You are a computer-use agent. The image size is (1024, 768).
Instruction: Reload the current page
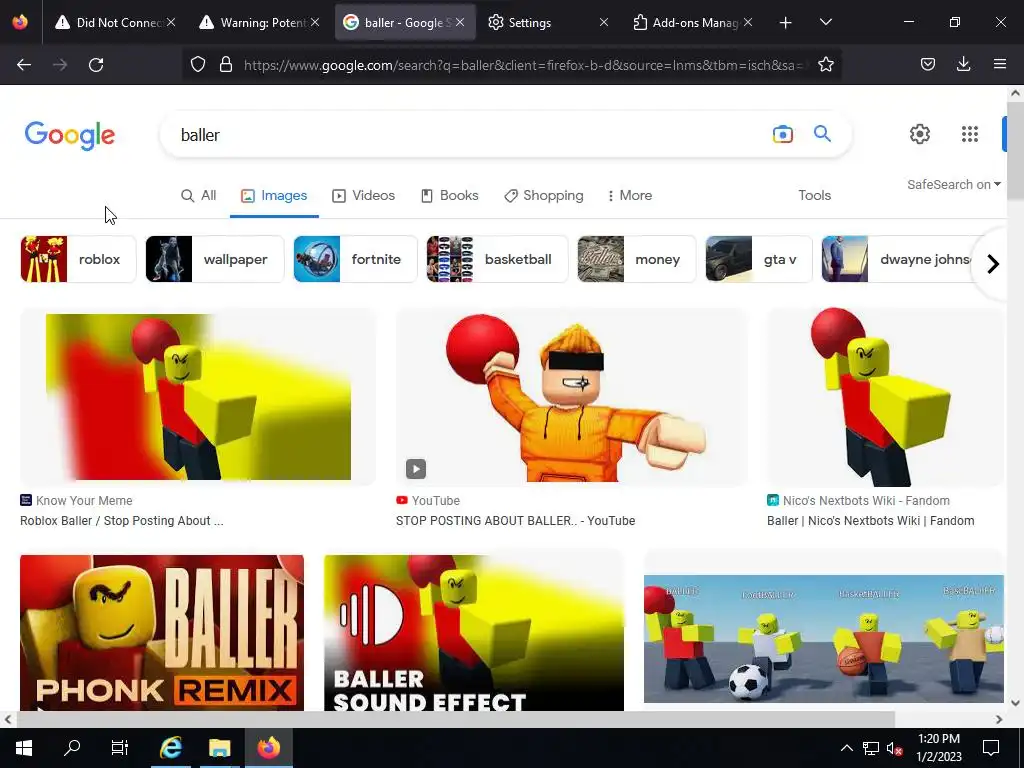96,64
